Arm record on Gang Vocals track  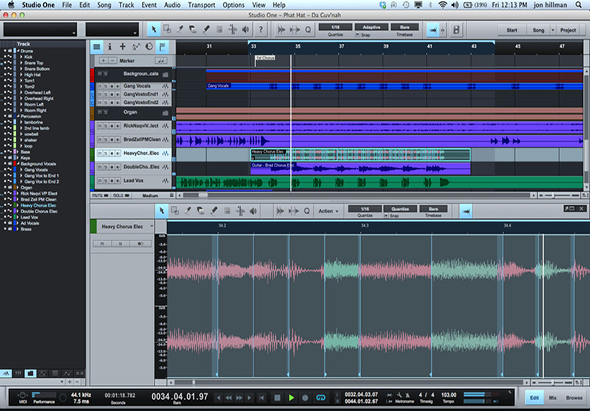pyautogui.click(x=112, y=86)
